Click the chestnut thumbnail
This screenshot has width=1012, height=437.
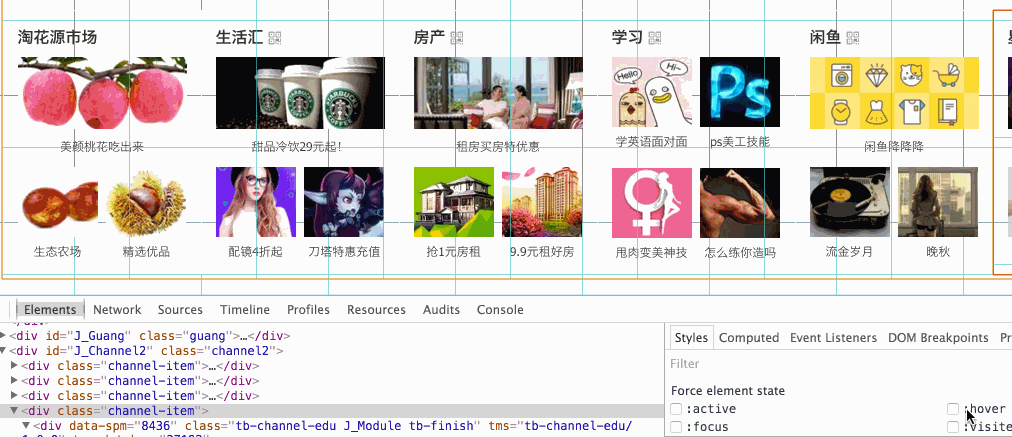[x=146, y=203]
